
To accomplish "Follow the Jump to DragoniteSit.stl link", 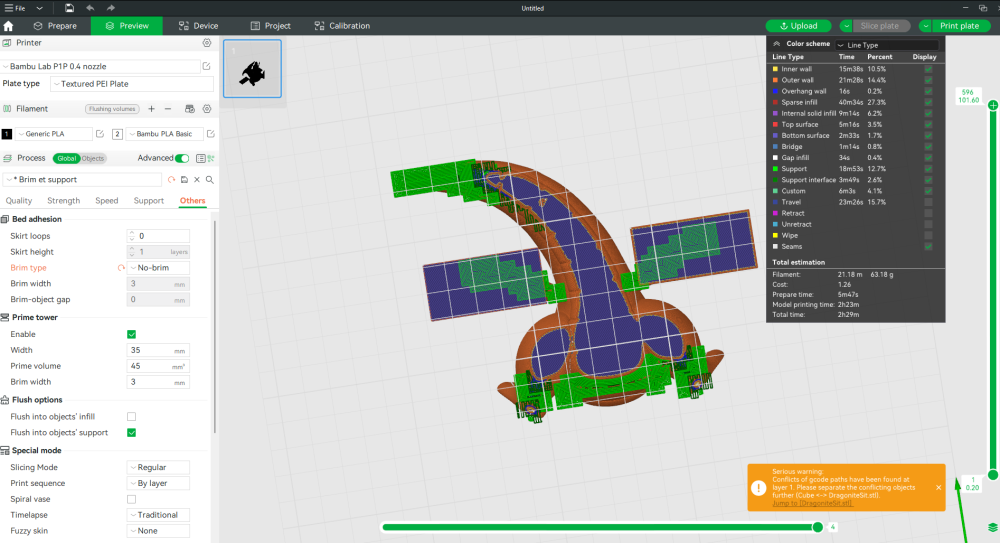I will tap(812, 503).
